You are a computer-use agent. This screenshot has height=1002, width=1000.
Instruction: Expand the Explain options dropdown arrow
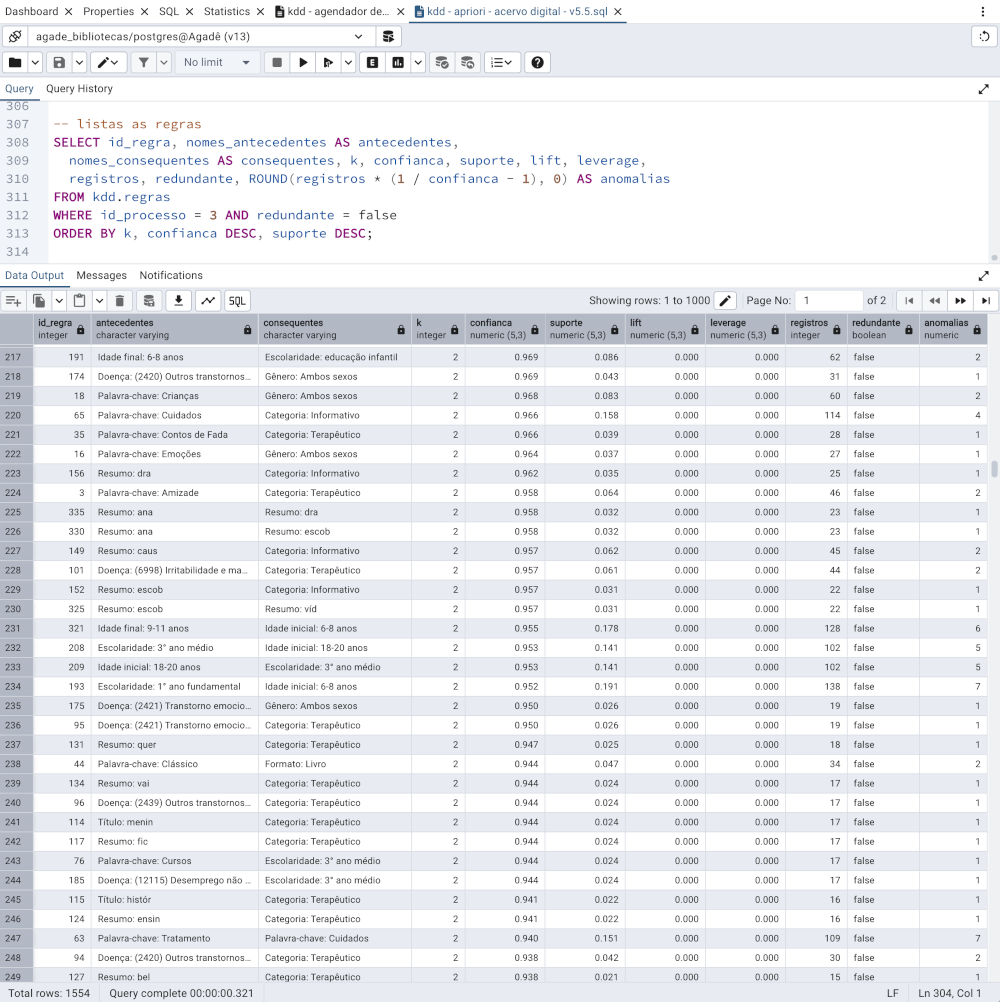[418, 62]
